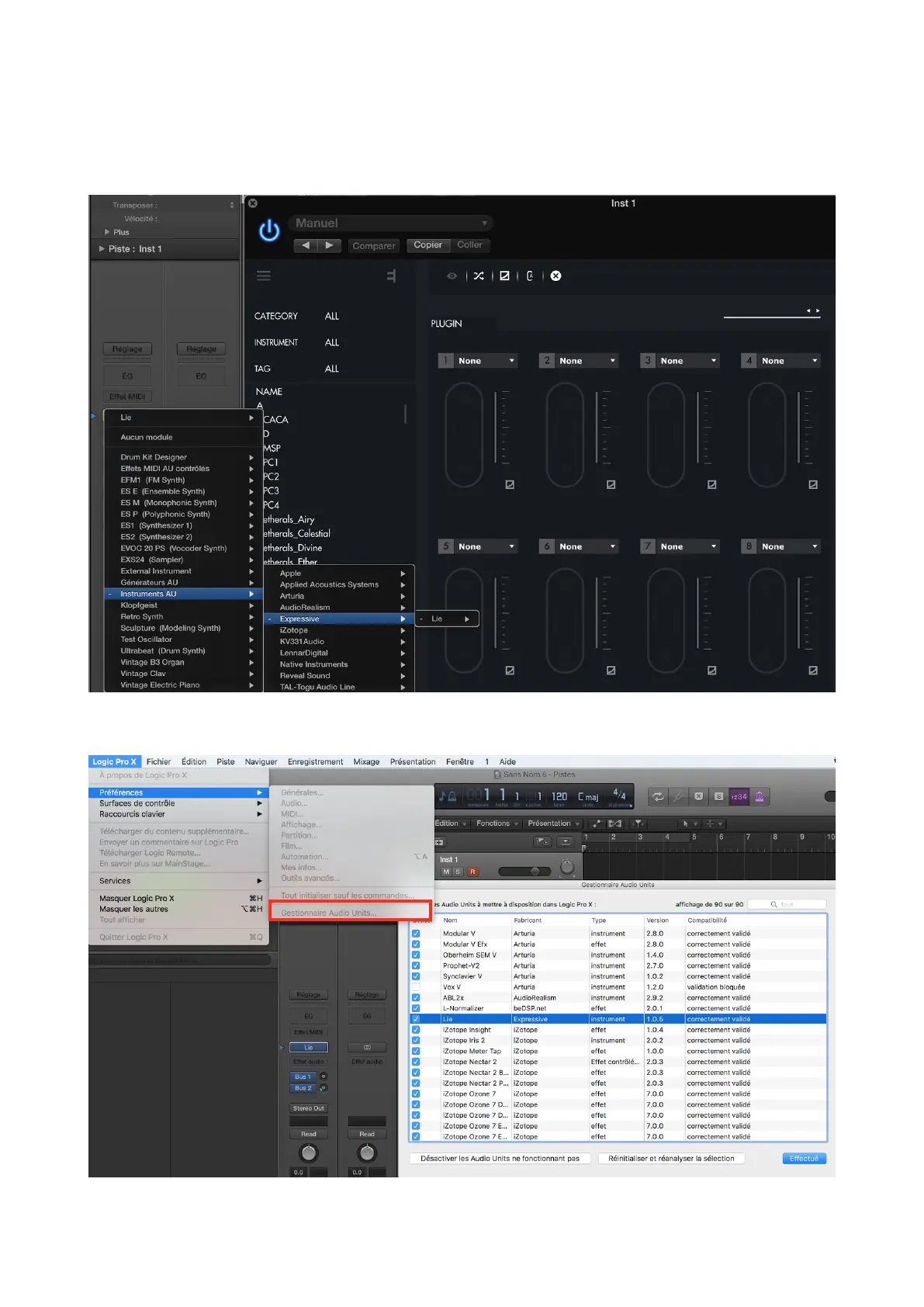Toggle the ABL2x checkbox
This screenshot has height=1307, width=924.
416,997
